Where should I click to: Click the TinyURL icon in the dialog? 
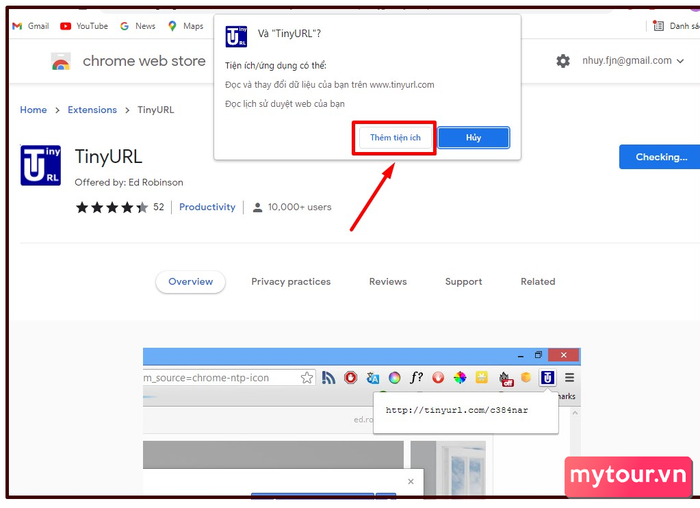pyautogui.click(x=236, y=37)
